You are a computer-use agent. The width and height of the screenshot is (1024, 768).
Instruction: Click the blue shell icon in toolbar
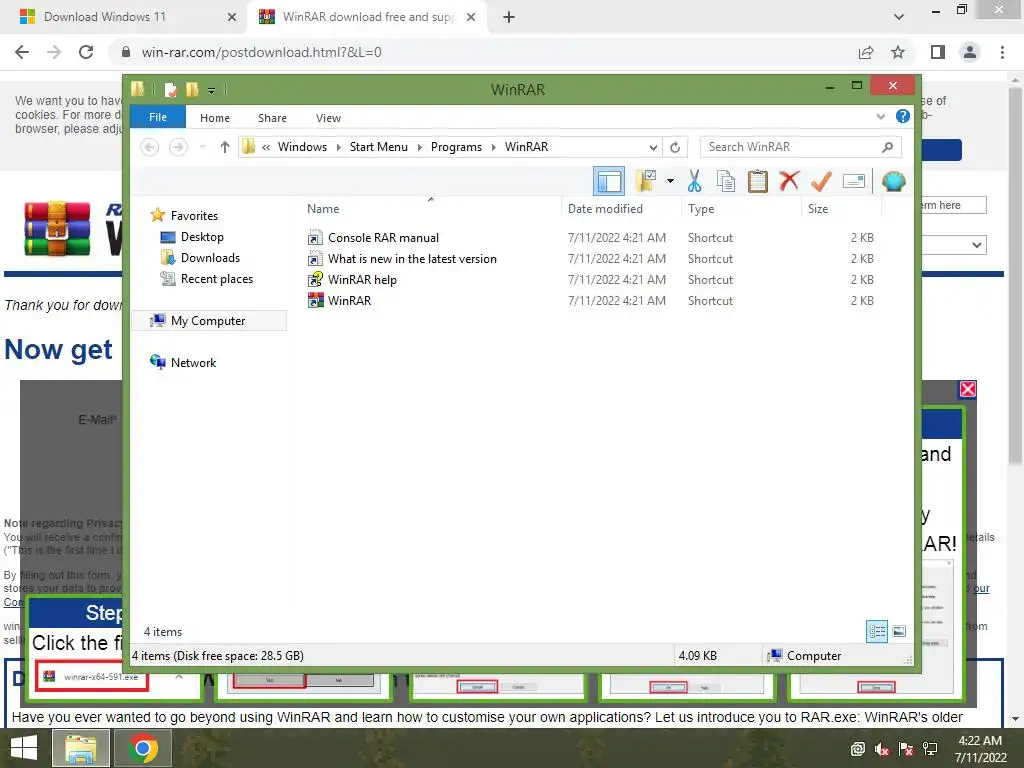coord(893,181)
